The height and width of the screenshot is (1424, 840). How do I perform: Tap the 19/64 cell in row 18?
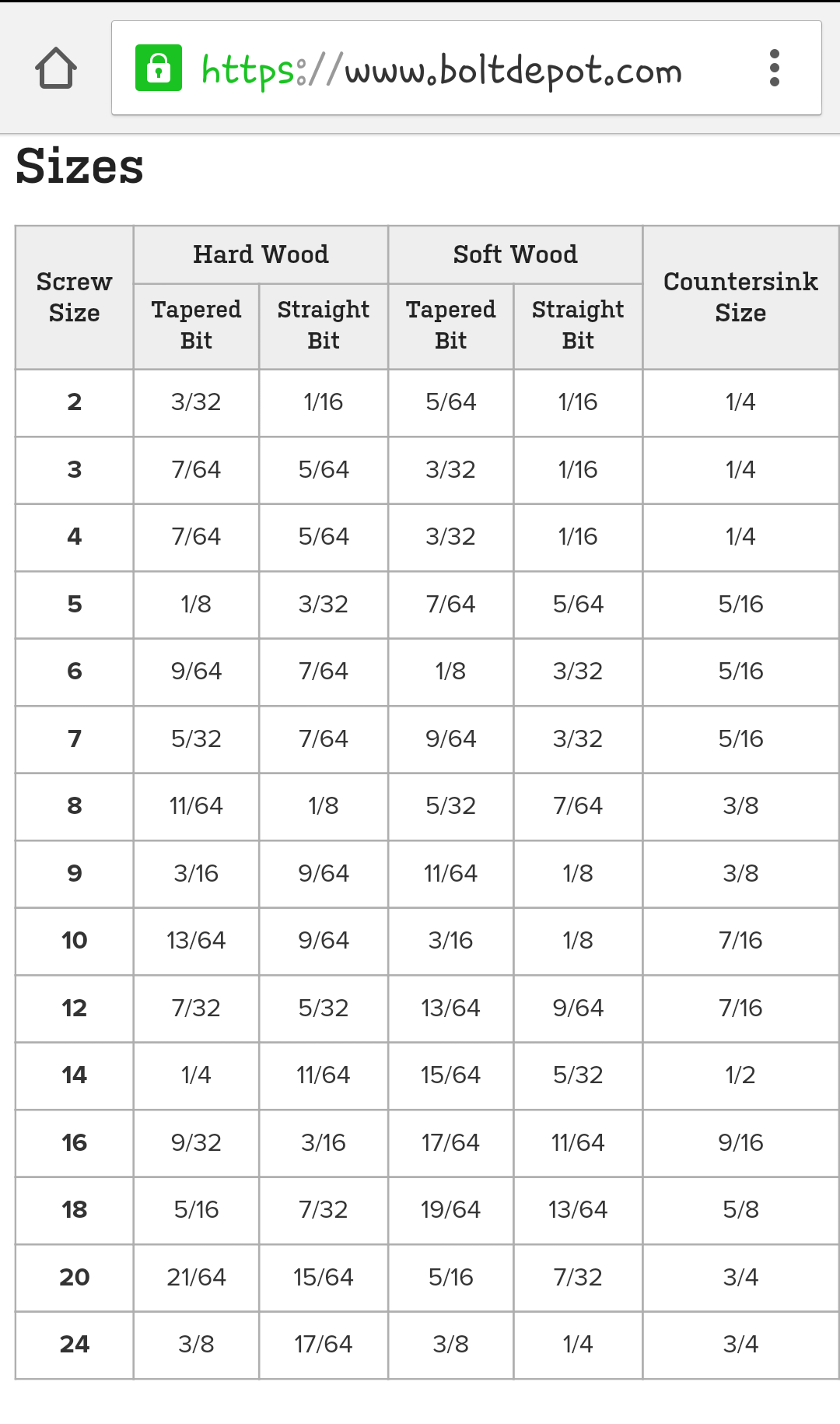click(451, 1210)
